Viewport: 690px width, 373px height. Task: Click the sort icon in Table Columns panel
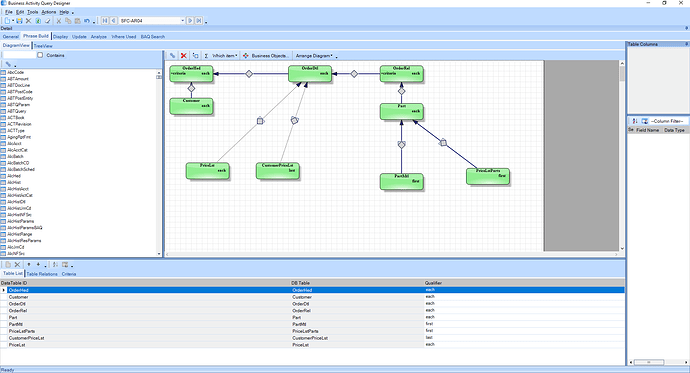(635, 121)
